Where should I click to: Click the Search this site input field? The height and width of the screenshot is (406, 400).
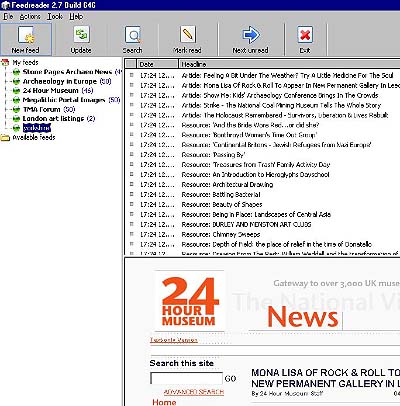(186, 378)
